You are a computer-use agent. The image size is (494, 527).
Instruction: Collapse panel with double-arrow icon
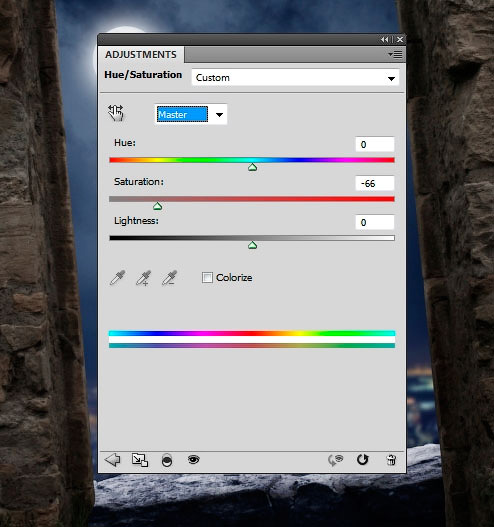click(385, 39)
